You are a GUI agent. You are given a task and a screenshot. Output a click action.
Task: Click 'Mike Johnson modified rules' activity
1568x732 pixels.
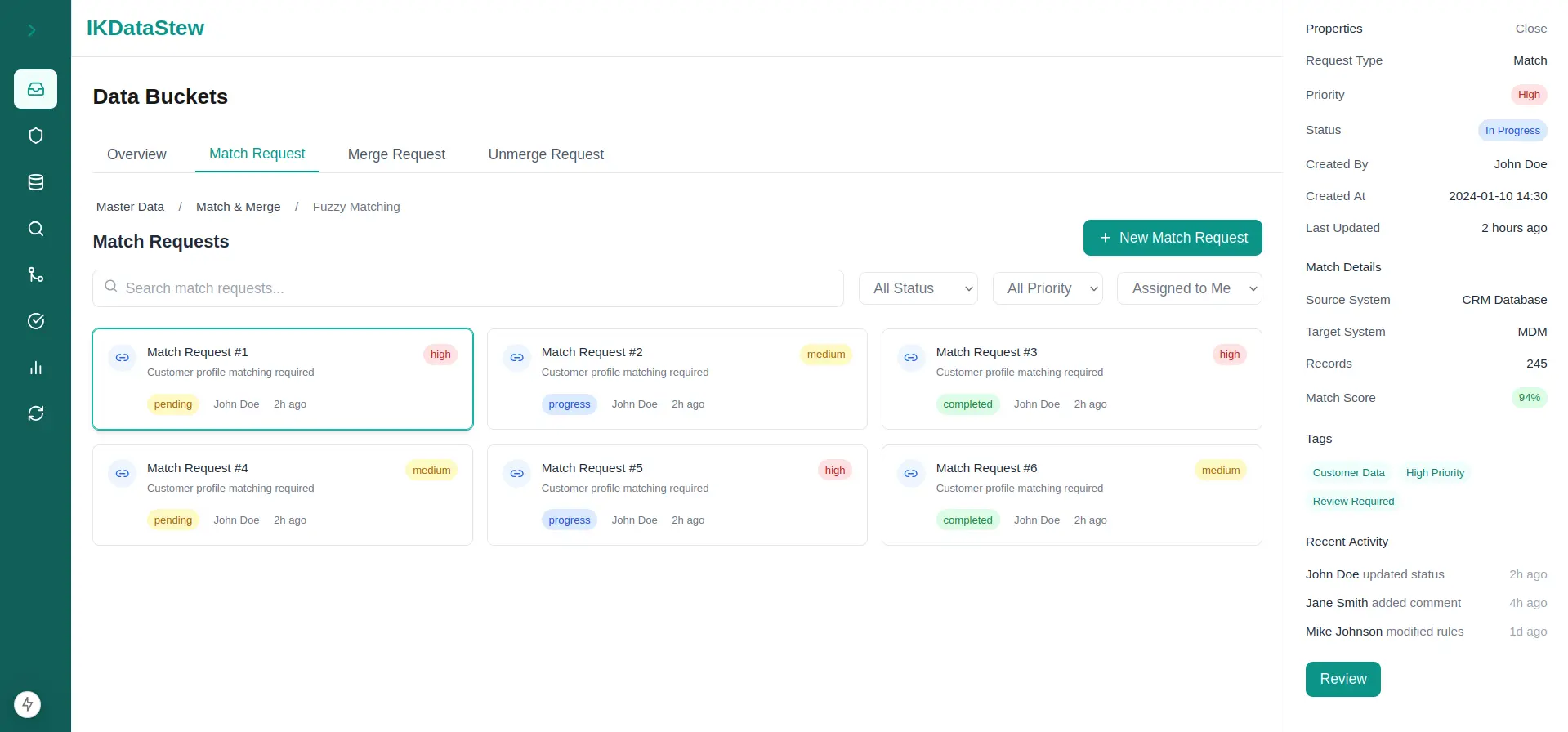coord(1384,632)
